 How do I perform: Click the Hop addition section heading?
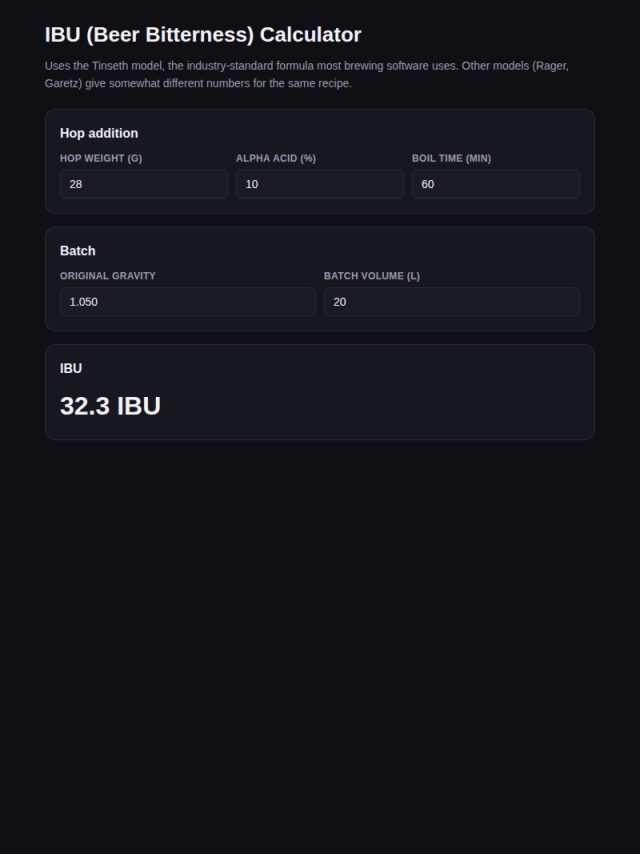coord(99,133)
